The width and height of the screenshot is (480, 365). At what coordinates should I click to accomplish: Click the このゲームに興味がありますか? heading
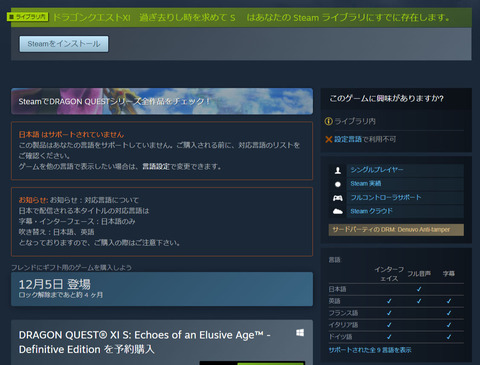coord(387,99)
